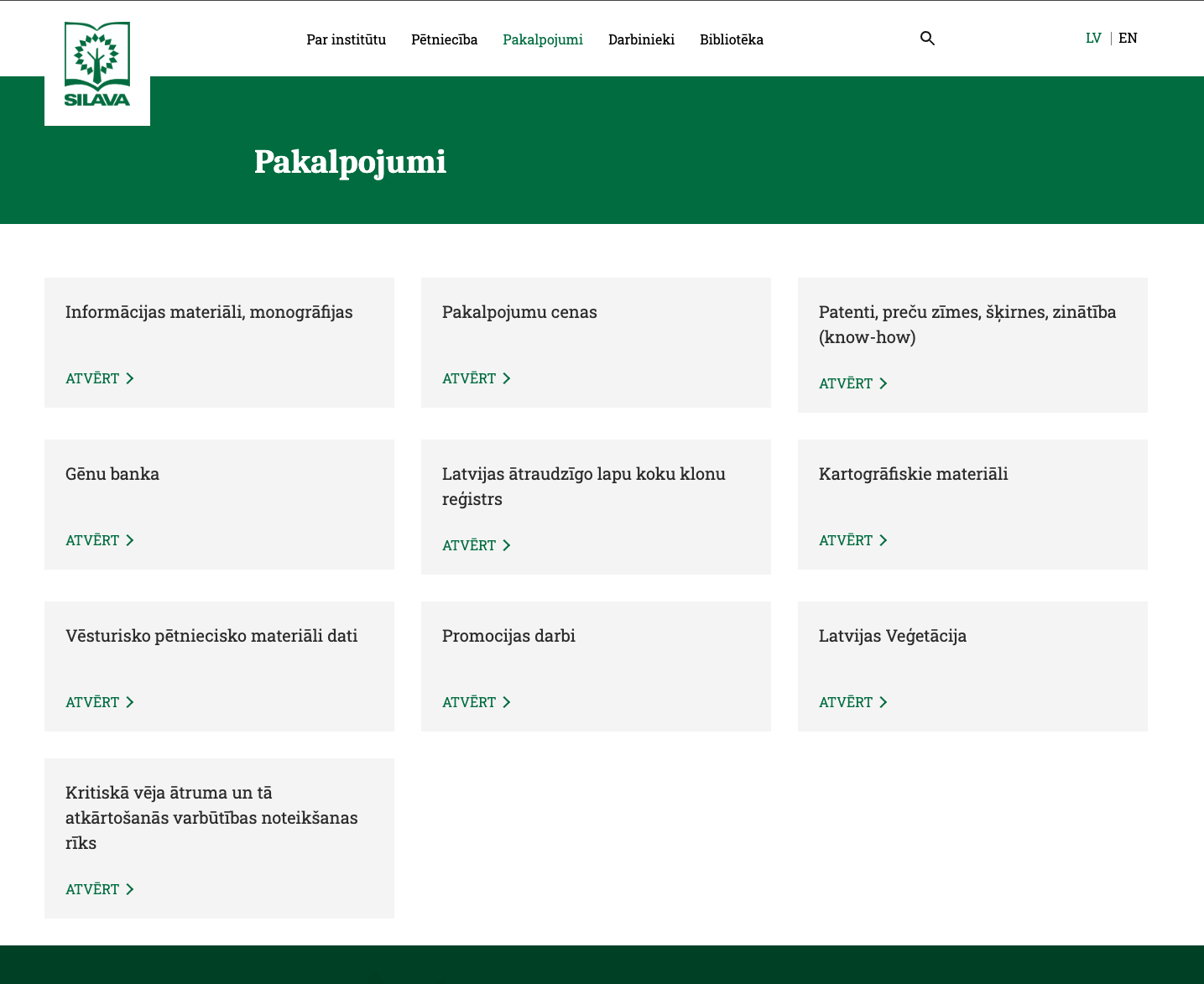This screenshot has height=984, width=1204.
Task: Switch language to LV
Action: (x=1093, y=38)
